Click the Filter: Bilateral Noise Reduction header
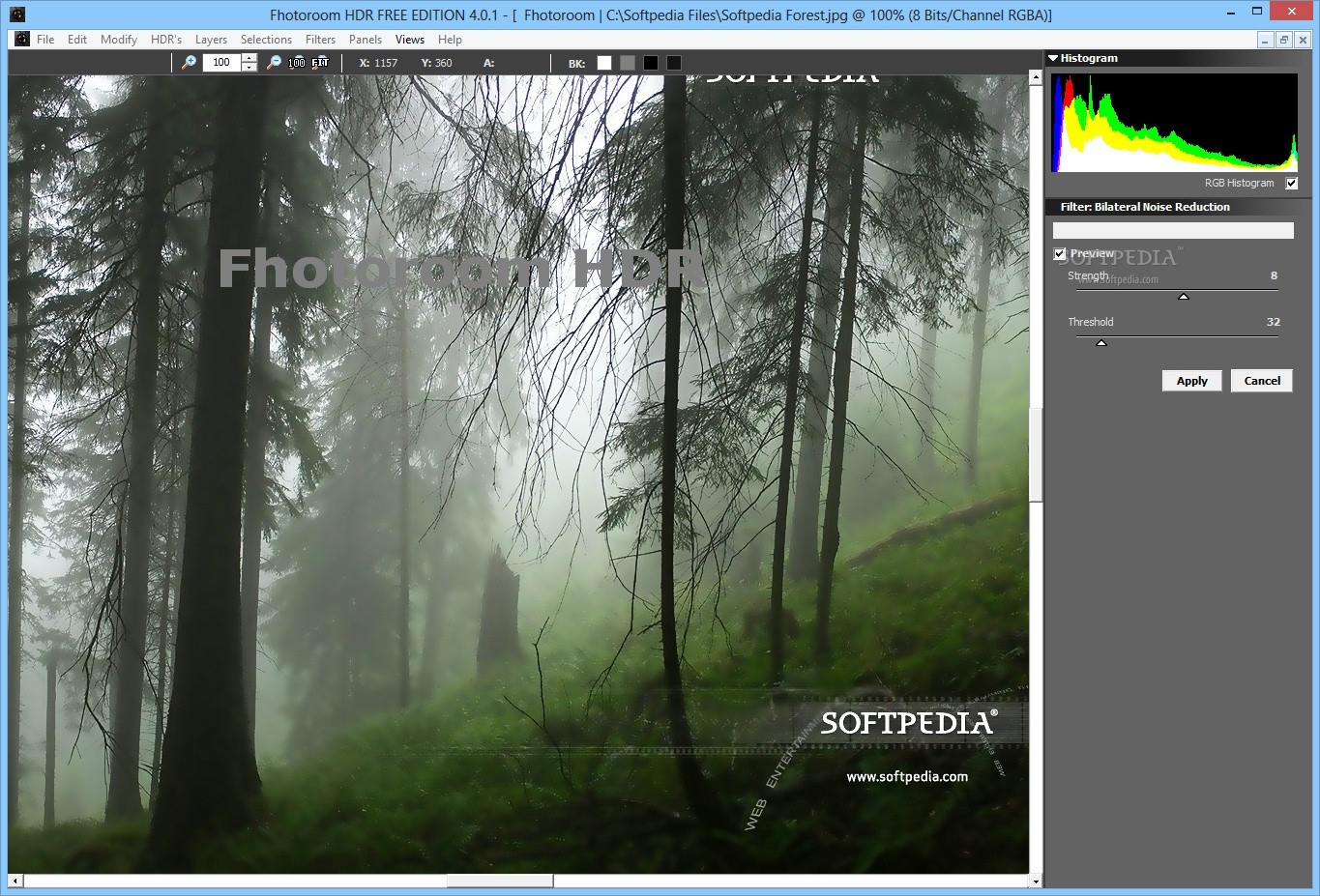Viewport: 1320px width, 896px height. click(x=1145, y=207)
